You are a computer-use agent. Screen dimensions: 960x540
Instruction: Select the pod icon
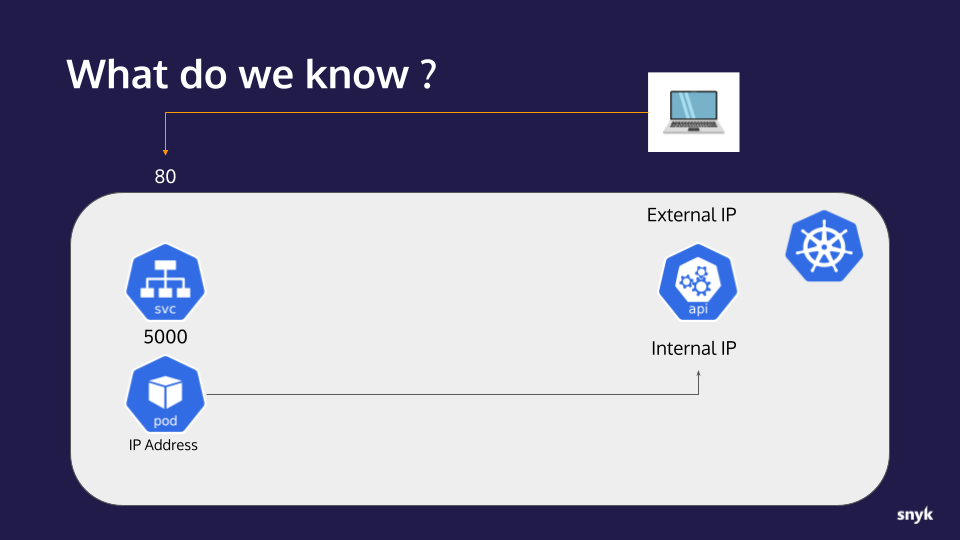click(165, 396)
